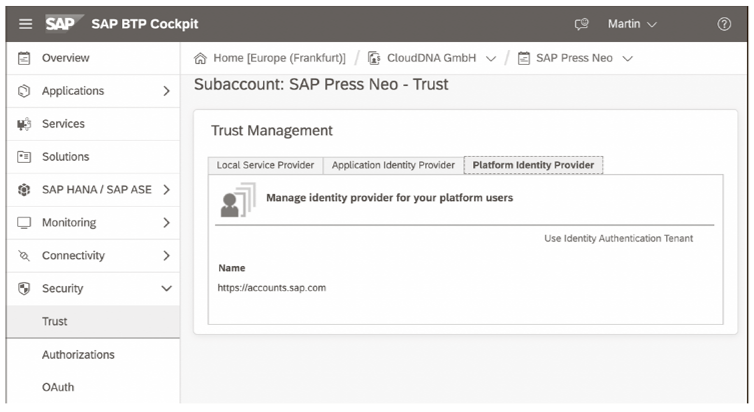This screenshot has height=412, width=754.
Task: Click the SAP logo
Action: 60,24
